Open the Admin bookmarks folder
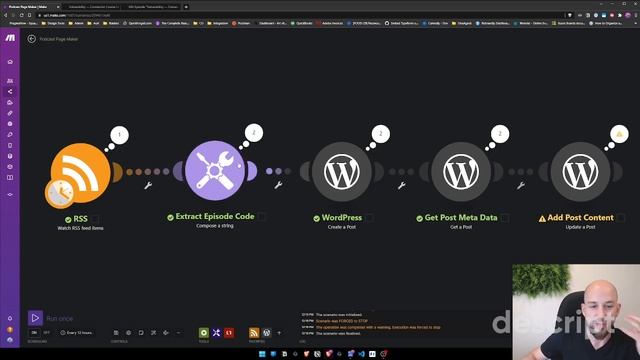 pyautogui.click(x=76, y=23)
